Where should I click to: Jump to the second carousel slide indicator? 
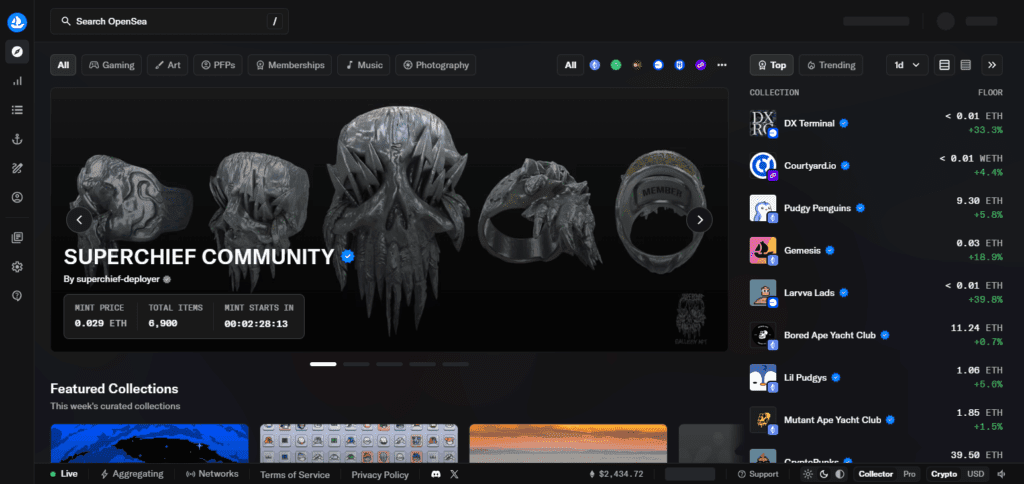(356, 364)
